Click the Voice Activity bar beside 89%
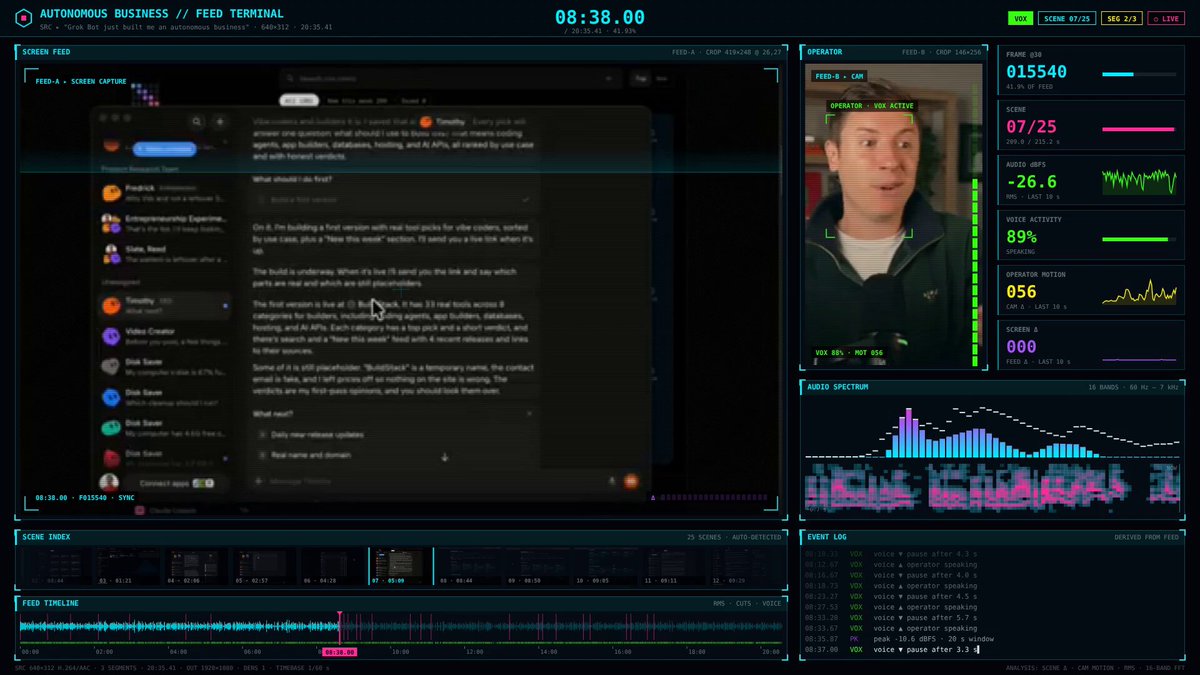Viewport: 1200px width, 675px height. click(x=1139, y=239)
